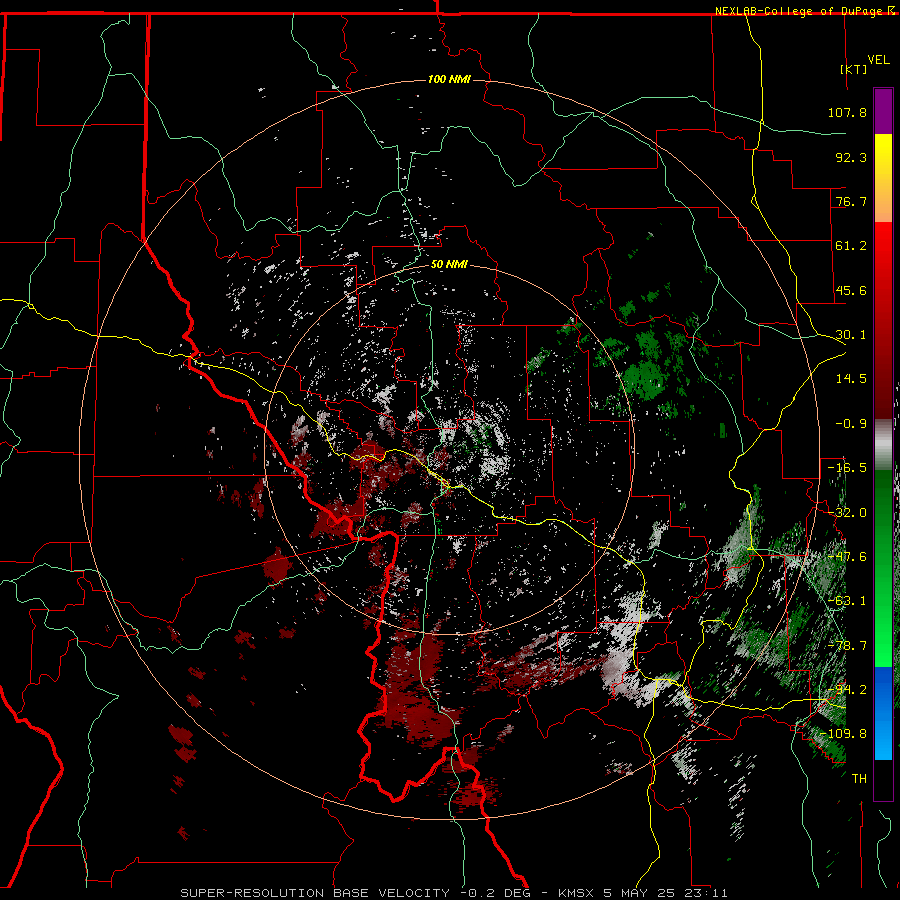The image size is (900, 900).
Task: Click the 30.1 velocity scale value
Action: (851, 335)
